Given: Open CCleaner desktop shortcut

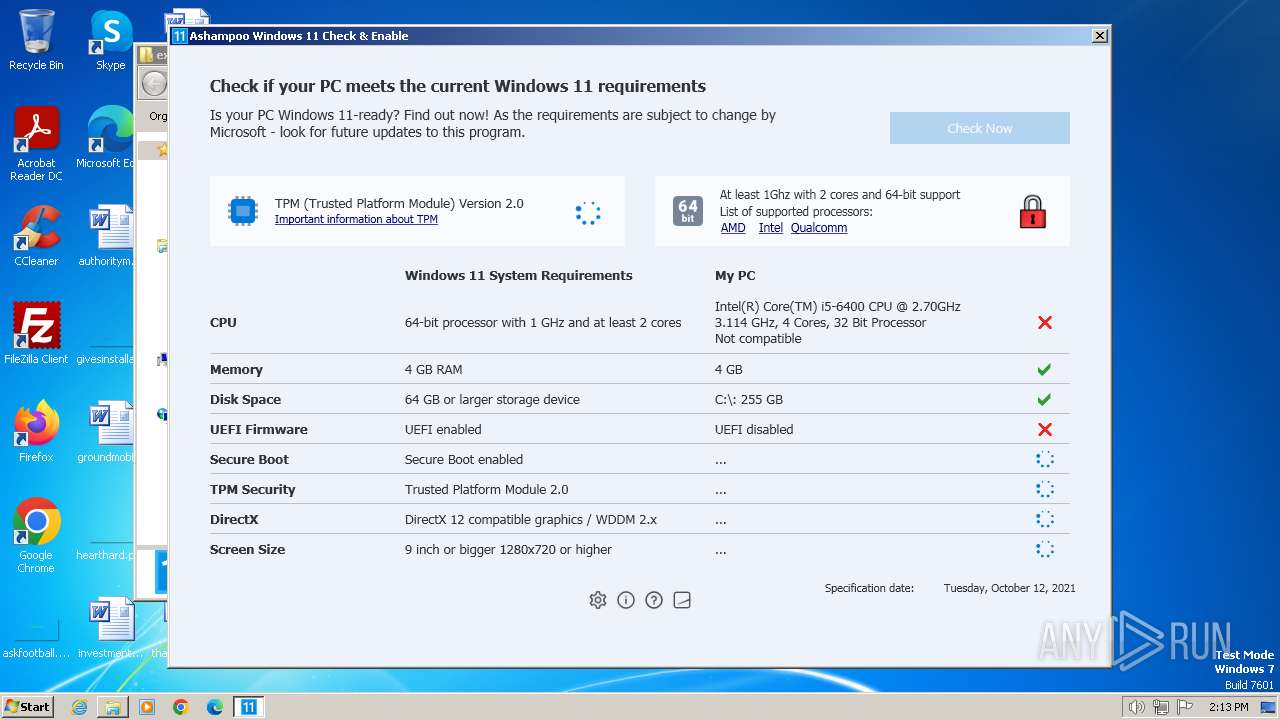Looking at the screenshot, I should click(x=36, y=236).
